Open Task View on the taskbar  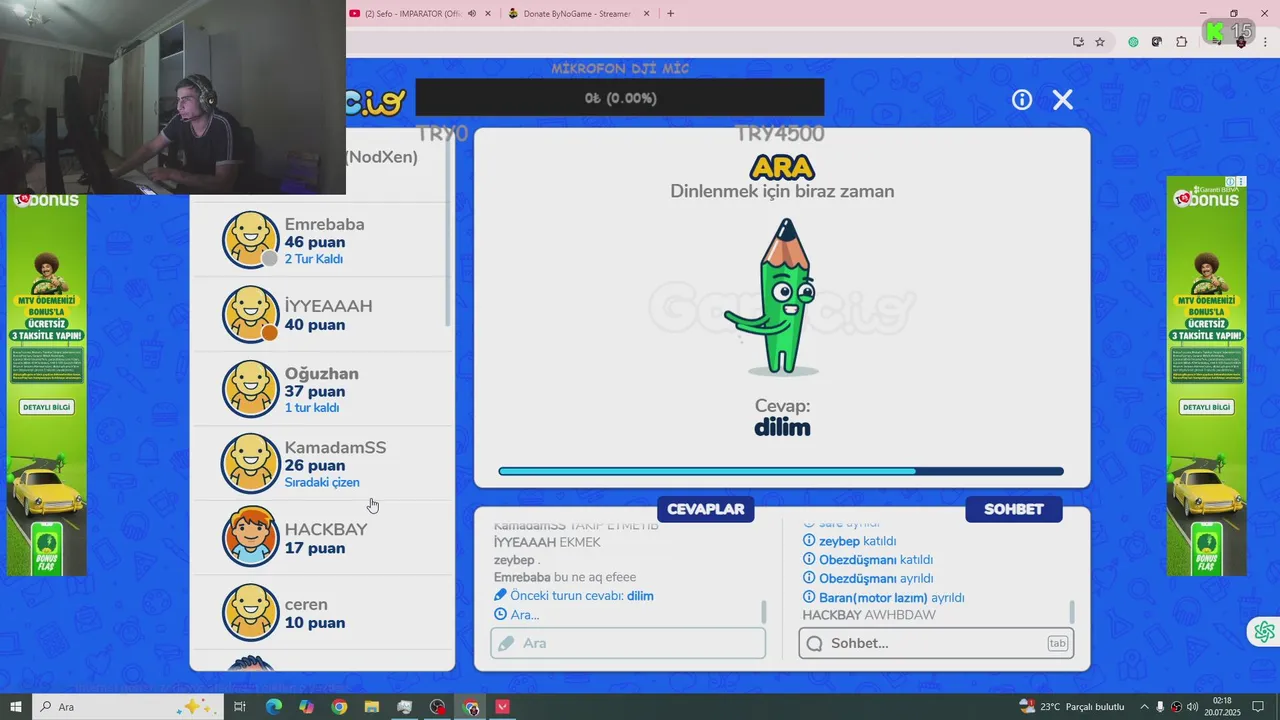click(x=240, y=707)
